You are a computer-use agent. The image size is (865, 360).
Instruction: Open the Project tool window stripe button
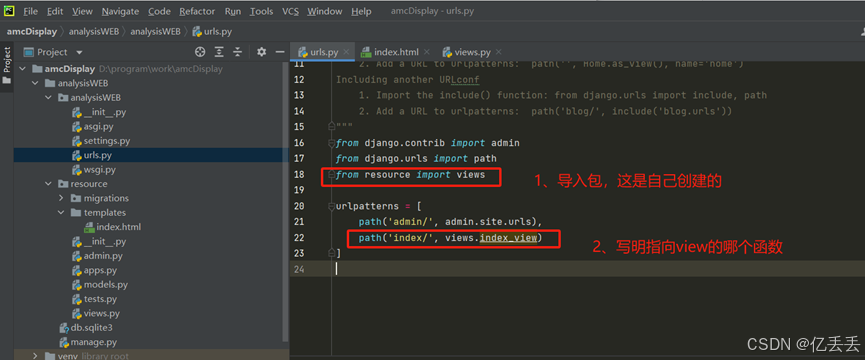(x=7, y=65)
